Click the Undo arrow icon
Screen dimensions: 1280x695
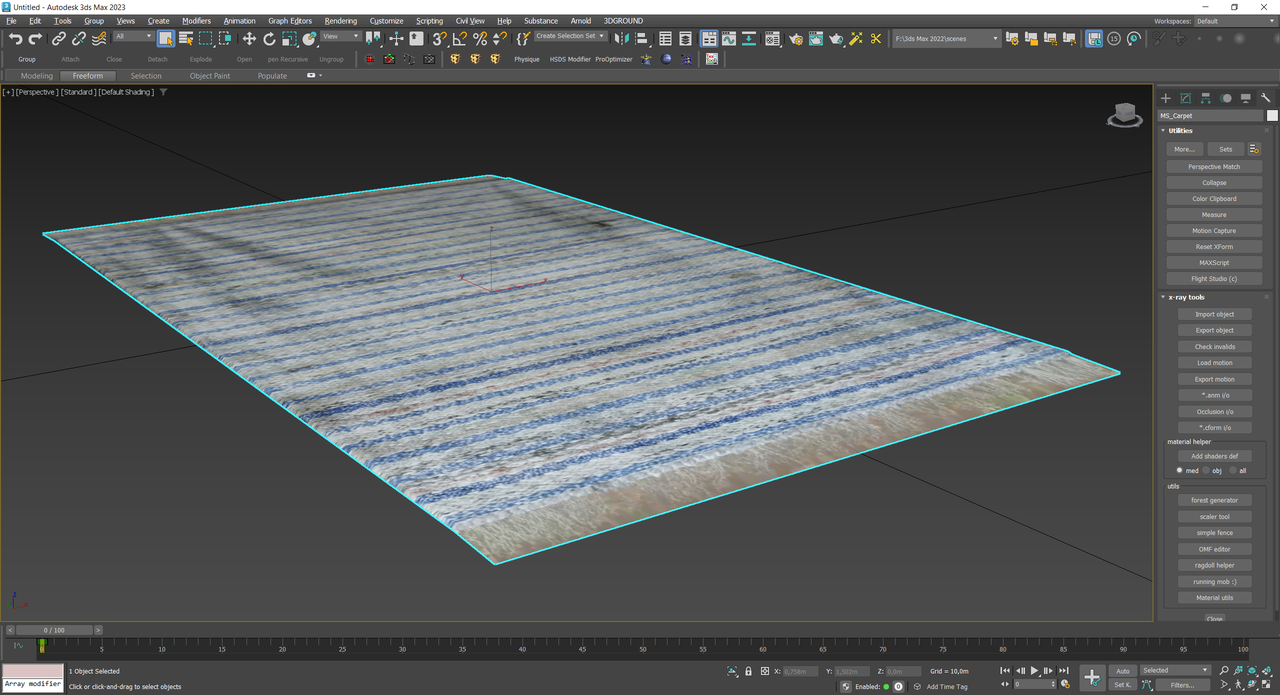click(x=15, y=39)
